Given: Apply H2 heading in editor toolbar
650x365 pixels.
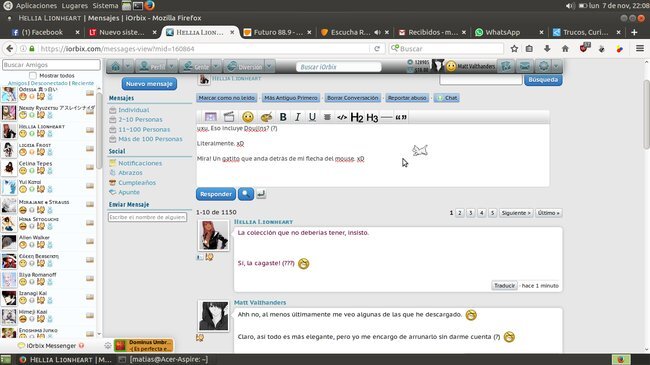Looking at the screenshot, I should point(357,117).
